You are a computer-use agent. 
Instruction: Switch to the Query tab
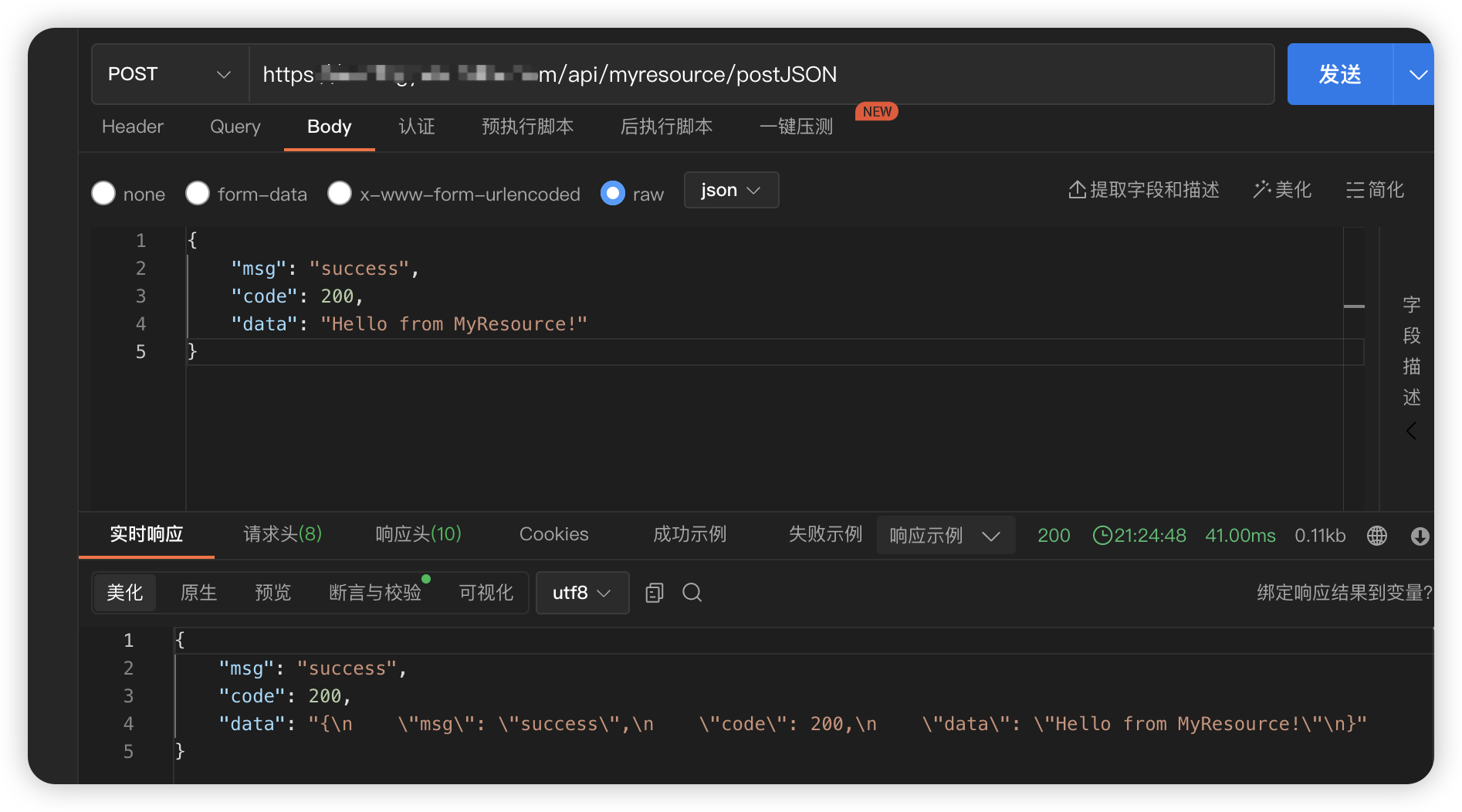235,127
